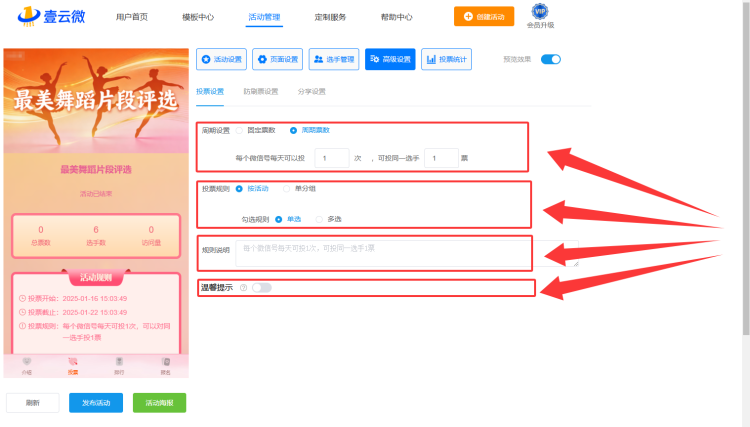This screenshot has width=750, height=427.
Task: Select the 固定票数 radio option
Action: pyautogui.click(x=239, y=130)
